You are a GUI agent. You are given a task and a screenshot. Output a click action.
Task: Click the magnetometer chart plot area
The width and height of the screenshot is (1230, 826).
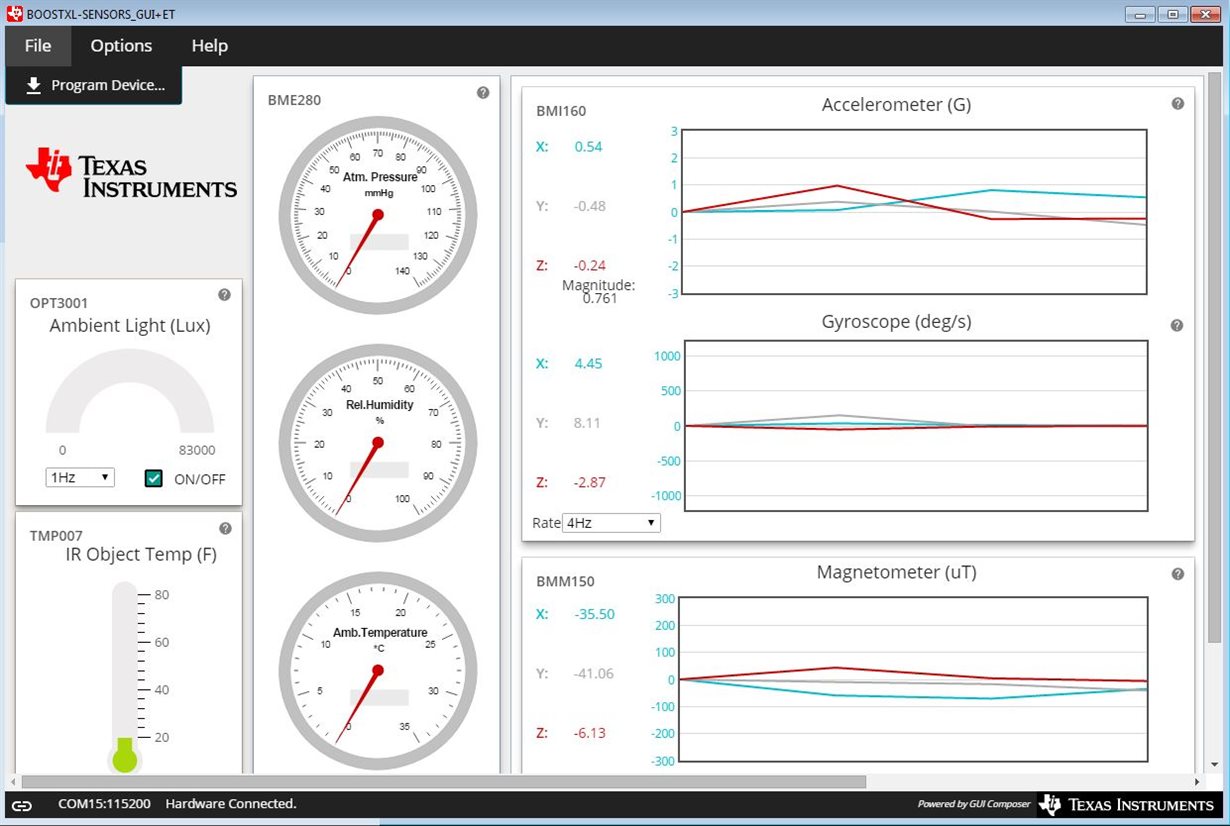click(914, 680)
